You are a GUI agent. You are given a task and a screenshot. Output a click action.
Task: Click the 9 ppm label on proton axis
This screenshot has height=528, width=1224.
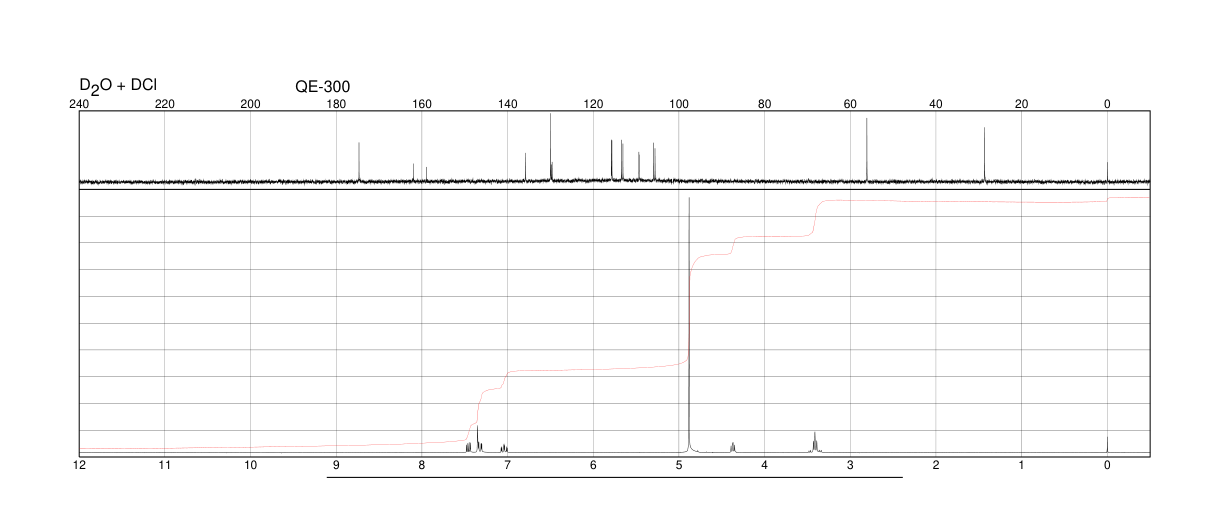pyautogui.click(x=336, y=466)
